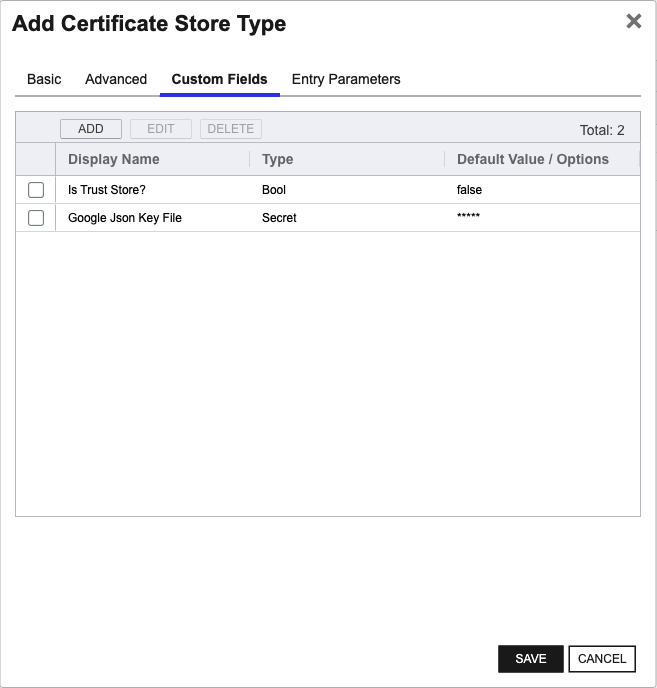Image resolution: width=657 pixels, height=688 pixels.
Task: Select the Custom Fields tab
Action: [219, 79]
